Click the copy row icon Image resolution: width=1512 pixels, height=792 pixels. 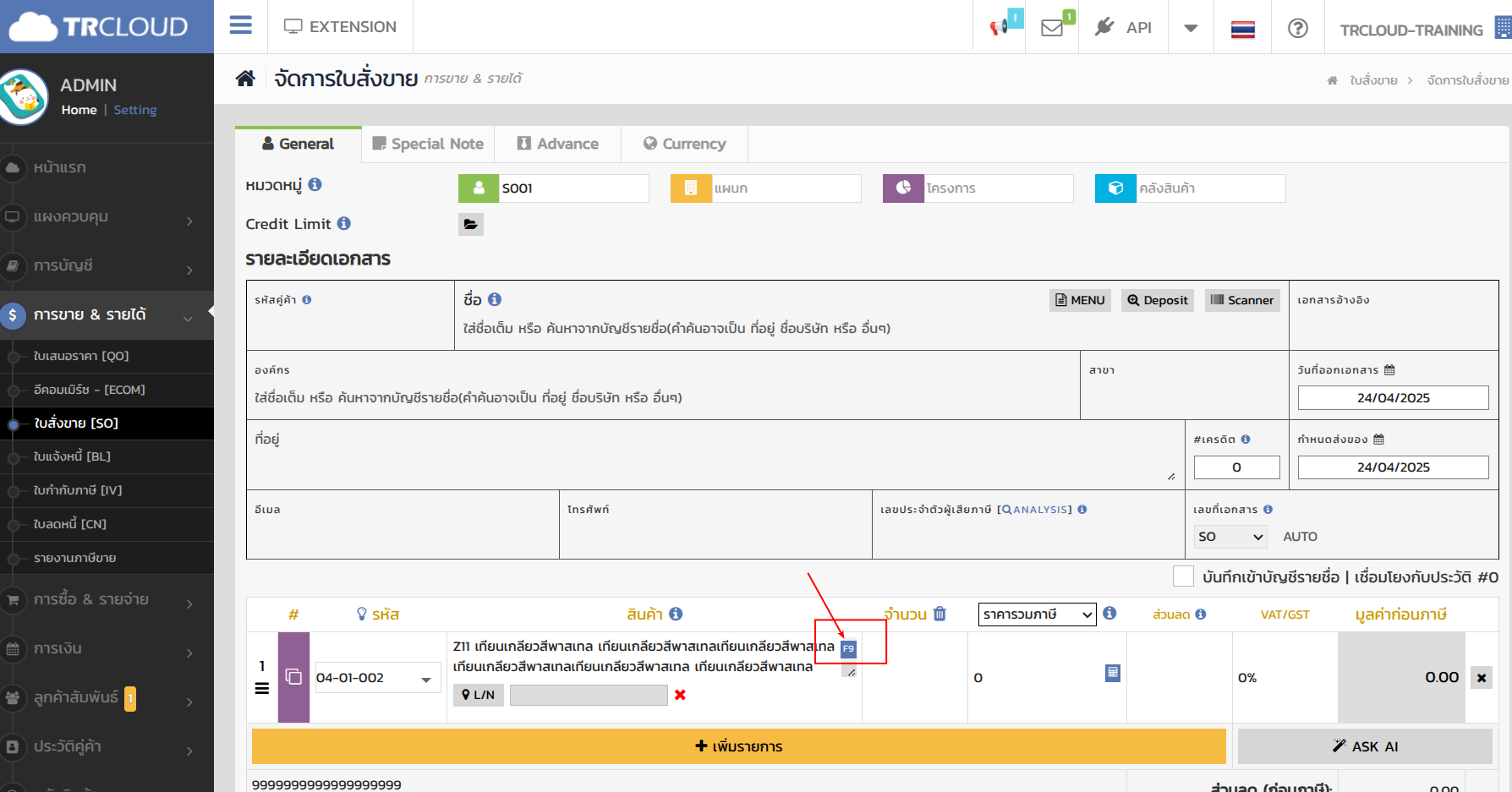tap(293, 677)
